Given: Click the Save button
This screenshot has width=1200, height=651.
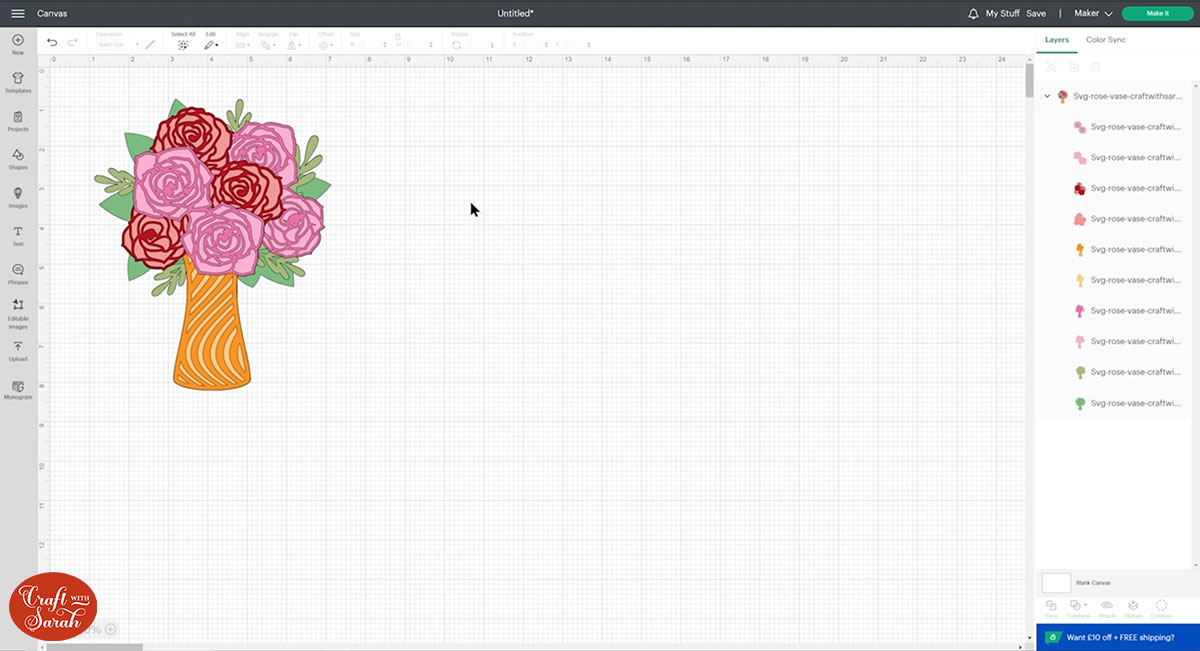Looking at the screenshot, I should (1036, 14).
